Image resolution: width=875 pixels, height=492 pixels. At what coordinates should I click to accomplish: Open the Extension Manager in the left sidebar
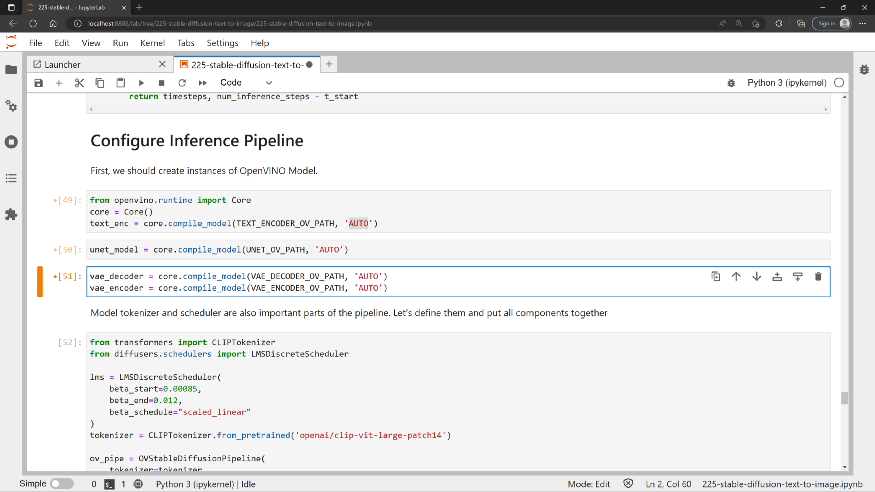pos(11,214)
